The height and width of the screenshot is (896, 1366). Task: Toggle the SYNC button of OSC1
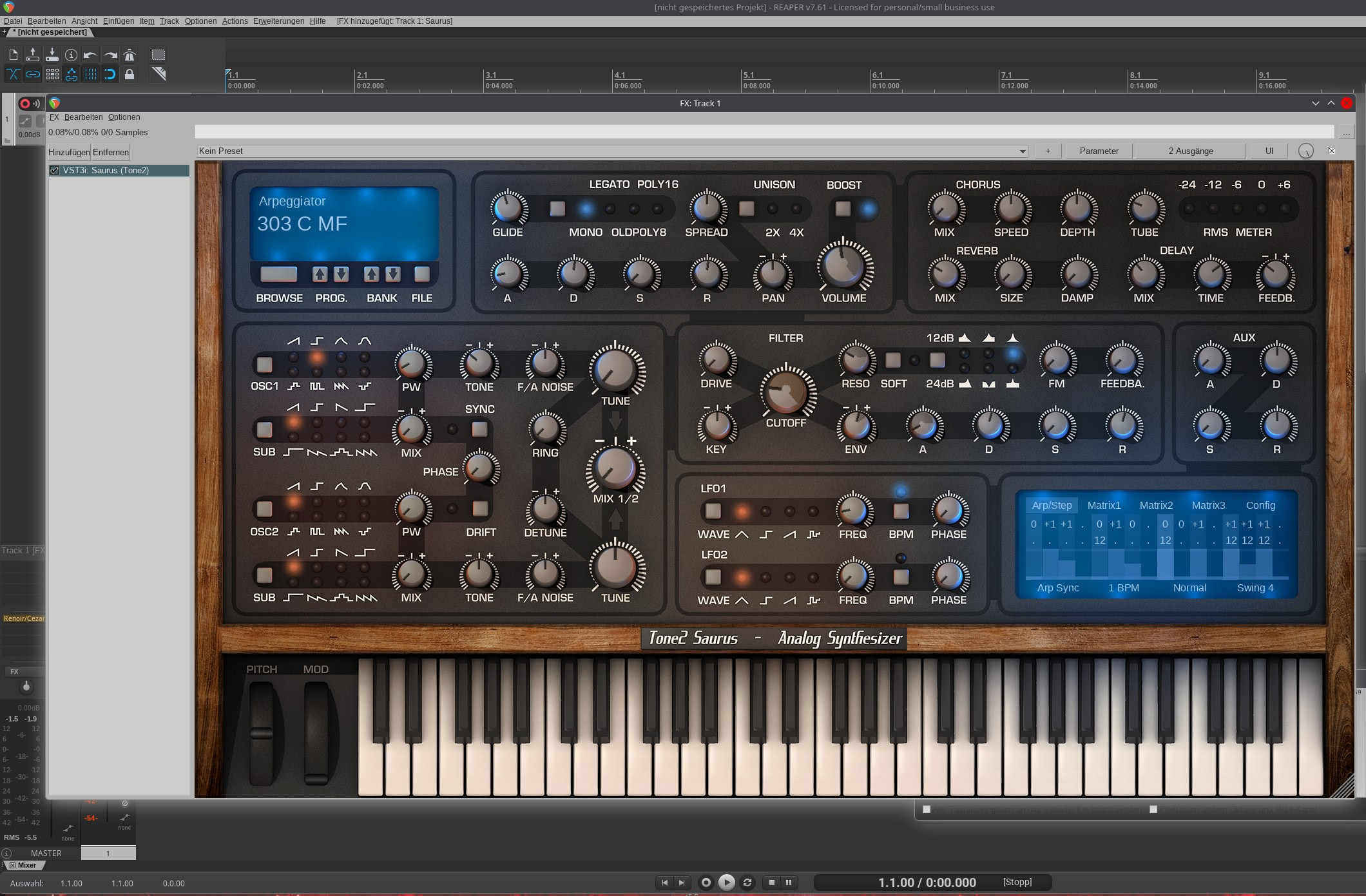pos(479,429)
